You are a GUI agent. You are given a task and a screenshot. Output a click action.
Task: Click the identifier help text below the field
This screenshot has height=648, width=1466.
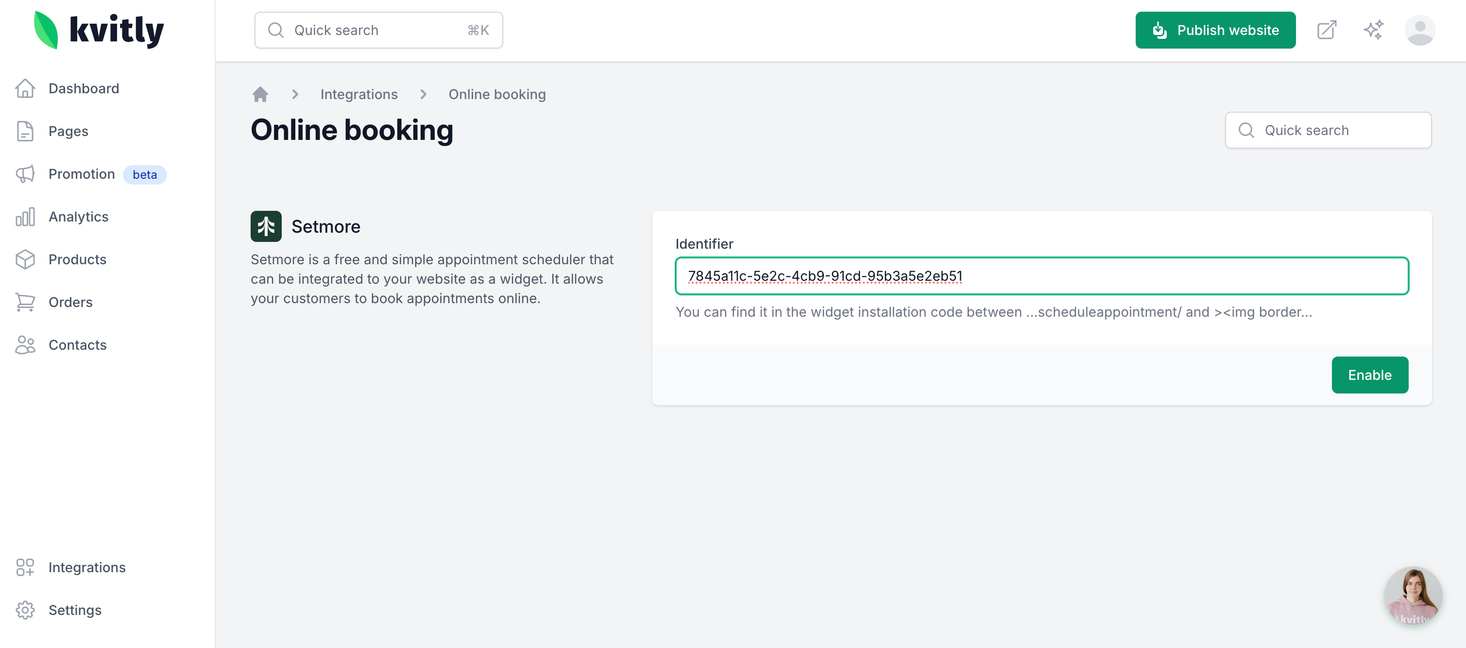(994, 312)
